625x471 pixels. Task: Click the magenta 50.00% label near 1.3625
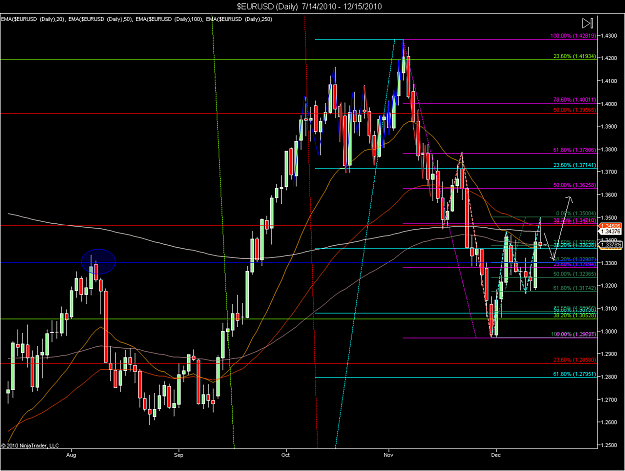tap(575, 185)
